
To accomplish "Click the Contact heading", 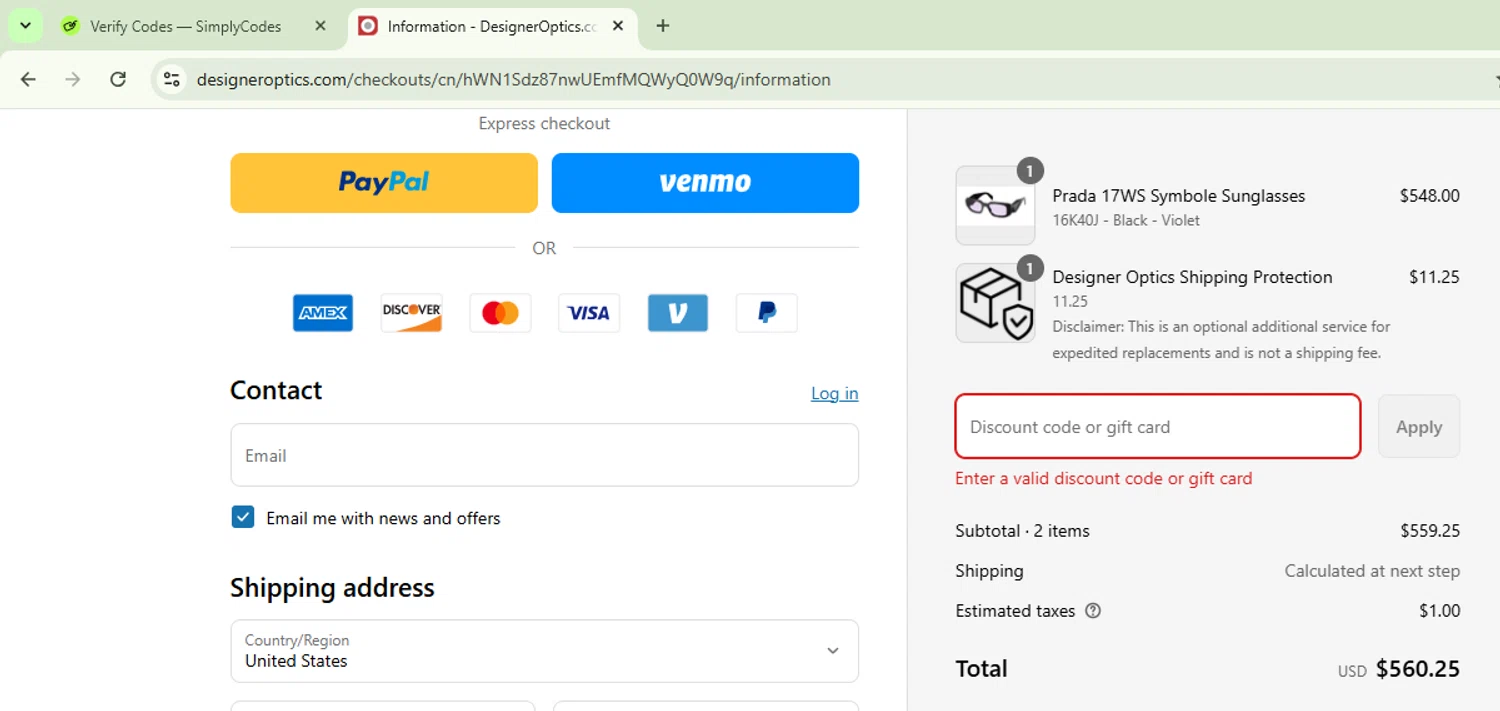I will (276, 390).
